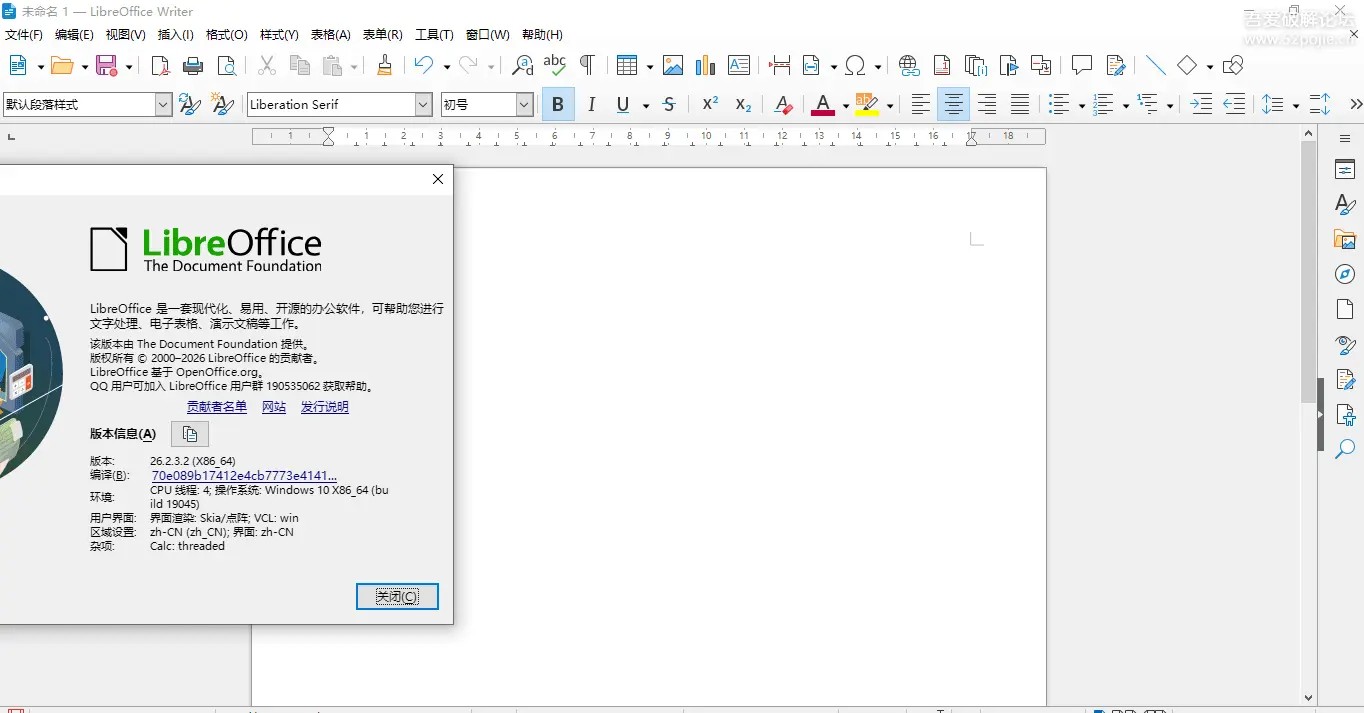The height and width of the screenshot is (713, 1364).
Task: Click the Open folder icon
Action: [x=62, y=66]
